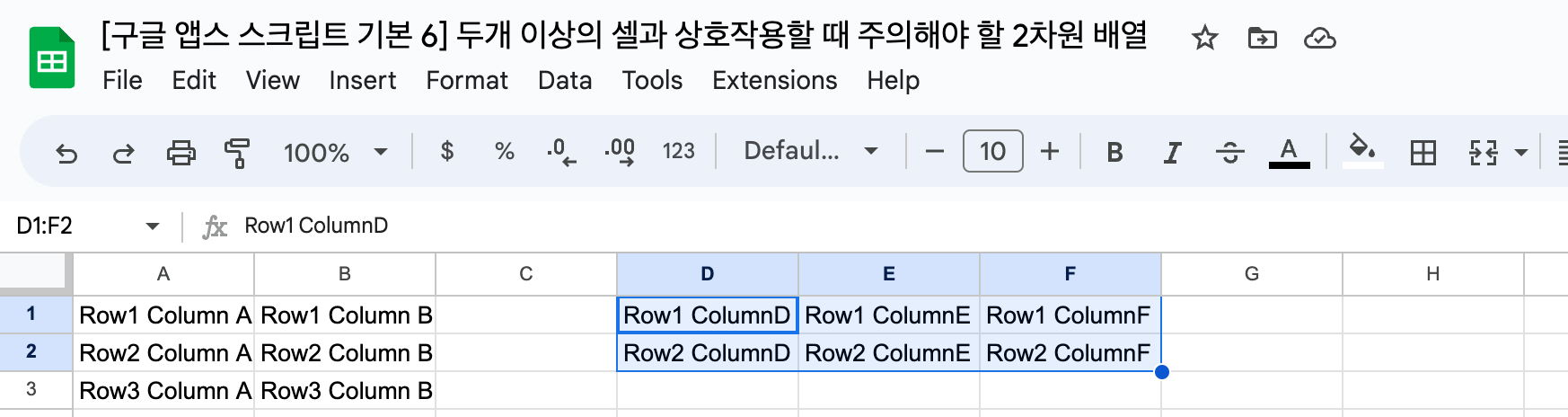Format as currency with dollar icon
This screenshot has width=1568, height=417.
(447, 151)
